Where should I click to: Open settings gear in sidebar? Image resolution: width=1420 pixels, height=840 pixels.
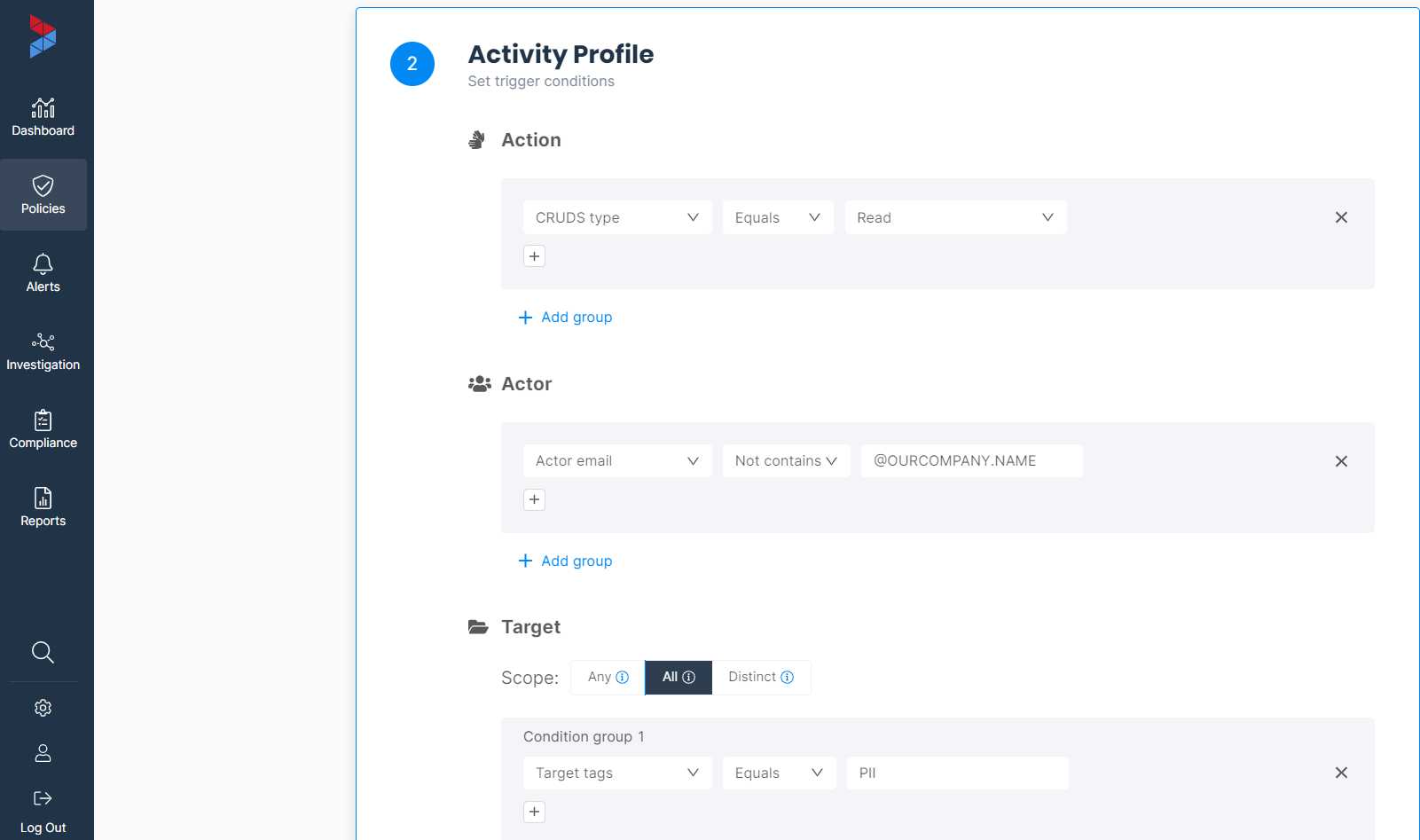coord(43,708)
